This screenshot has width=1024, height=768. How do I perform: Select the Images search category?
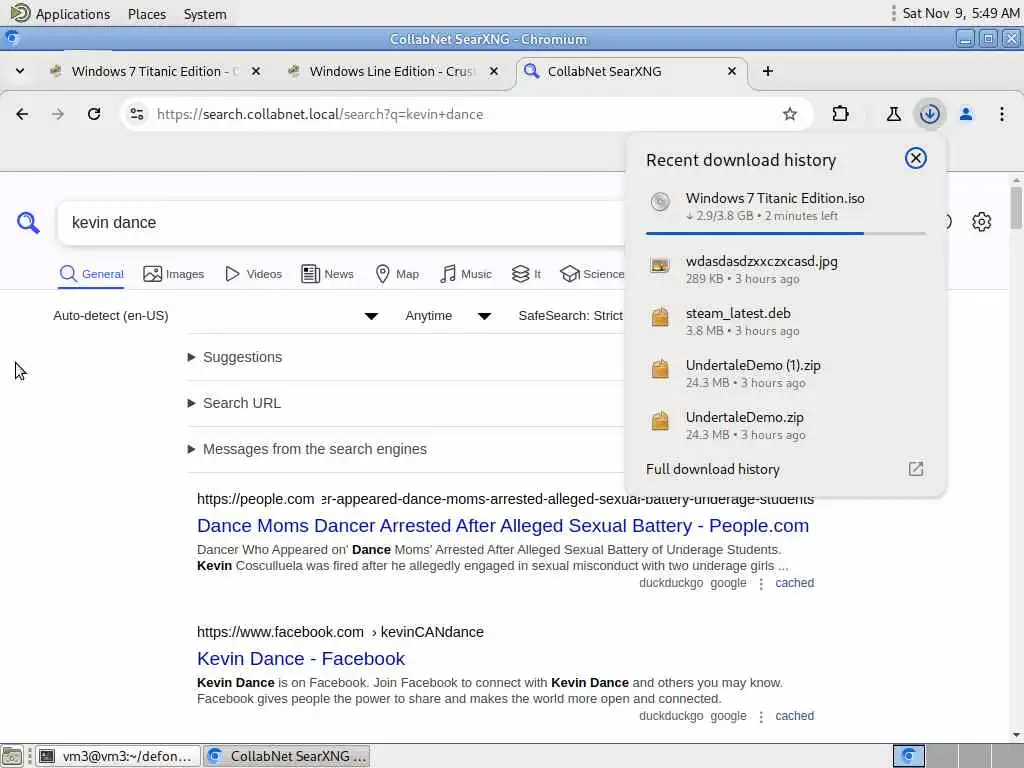click(x=174, y=274)
